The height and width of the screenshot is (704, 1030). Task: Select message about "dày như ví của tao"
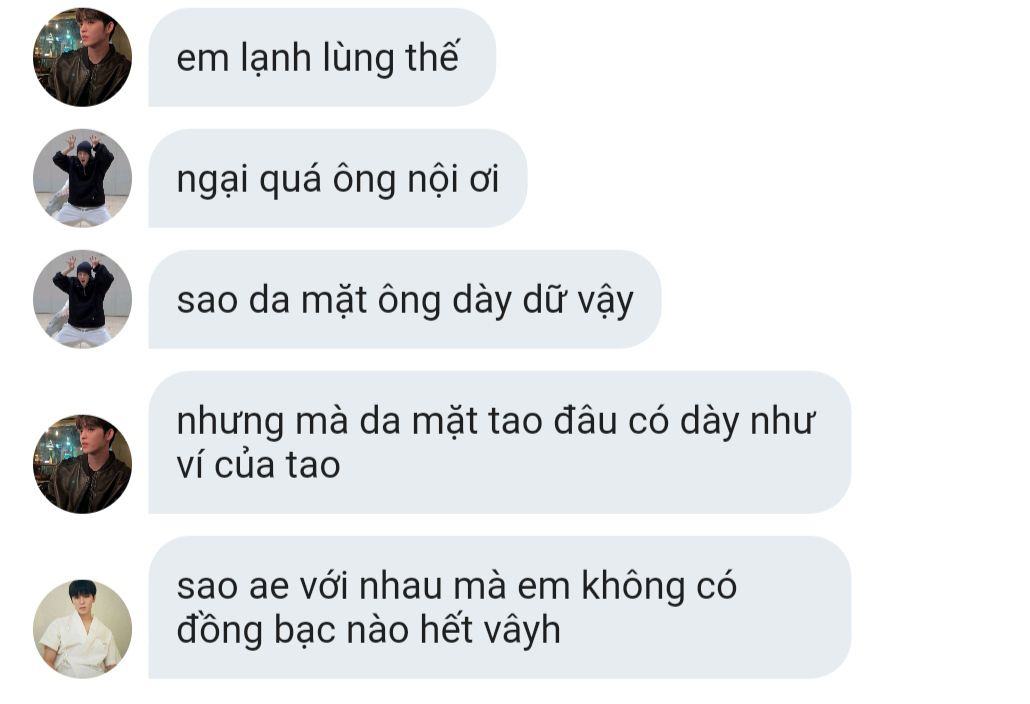point(499,442)
